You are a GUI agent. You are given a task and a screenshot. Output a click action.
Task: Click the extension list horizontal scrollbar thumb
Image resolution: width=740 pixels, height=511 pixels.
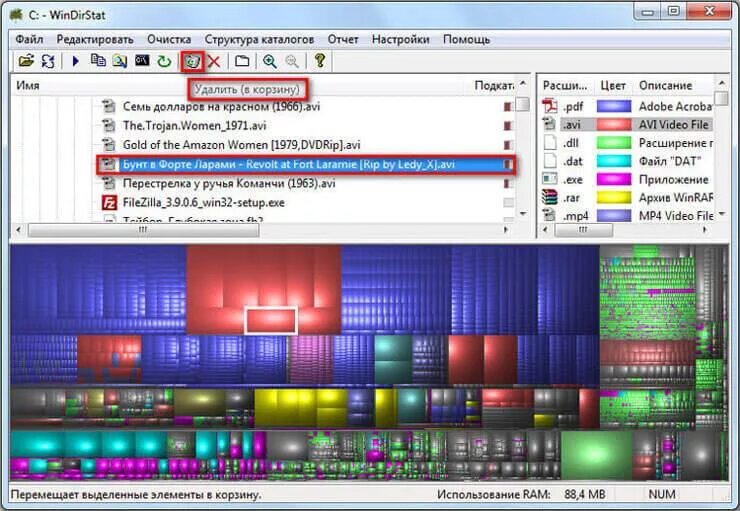point(584,230)
